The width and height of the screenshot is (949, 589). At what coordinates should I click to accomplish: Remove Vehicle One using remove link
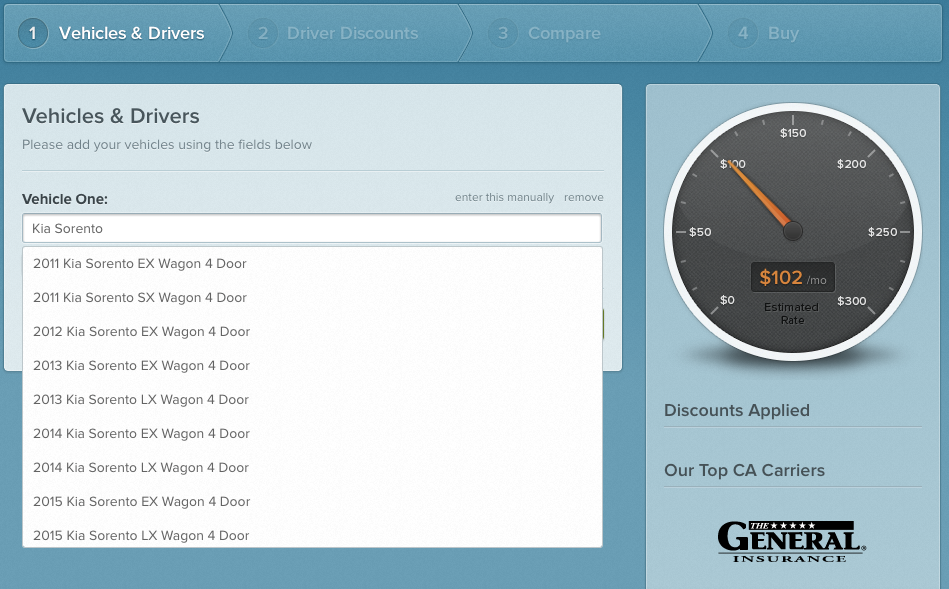click(583, 197)
